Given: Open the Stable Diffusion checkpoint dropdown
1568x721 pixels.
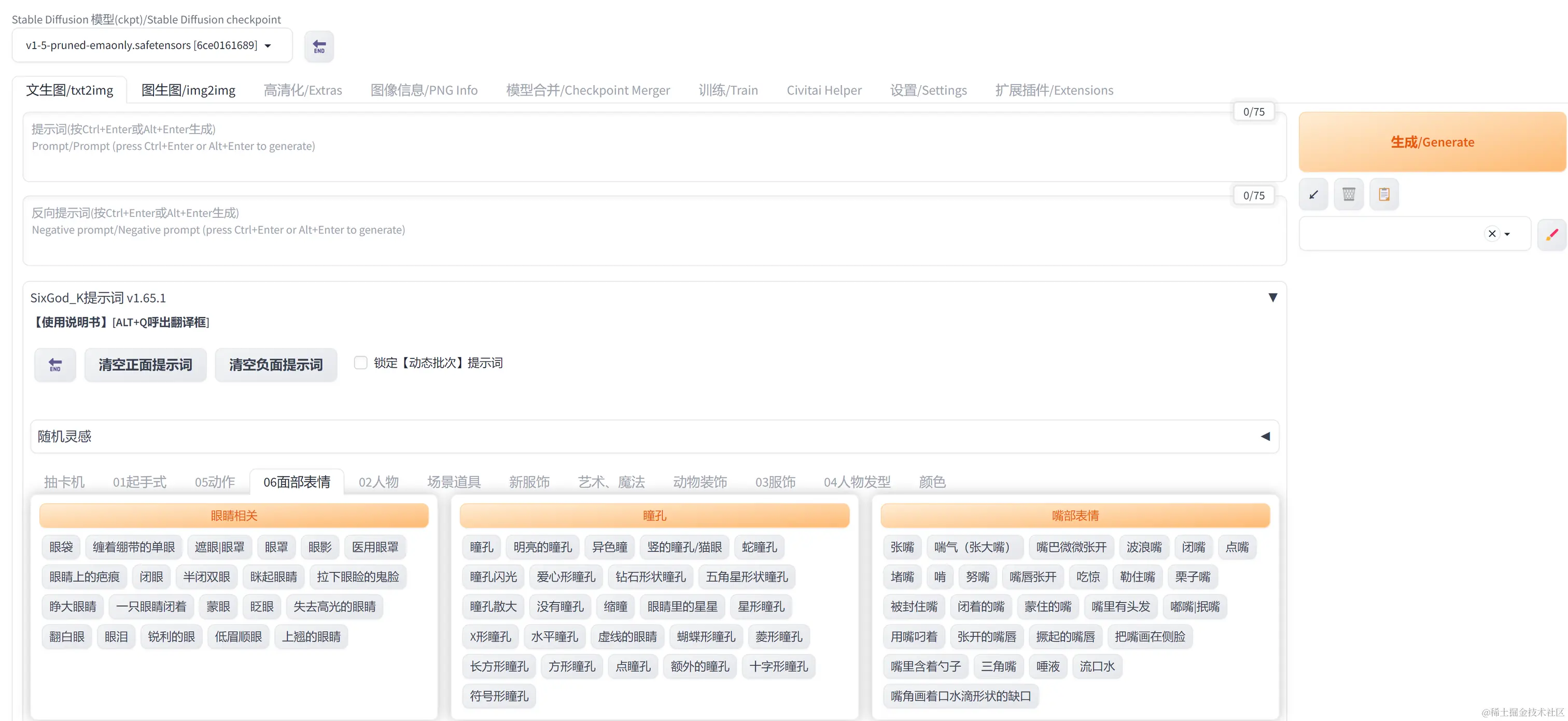Looking at the screenshot, I should [x=151, y=46].
